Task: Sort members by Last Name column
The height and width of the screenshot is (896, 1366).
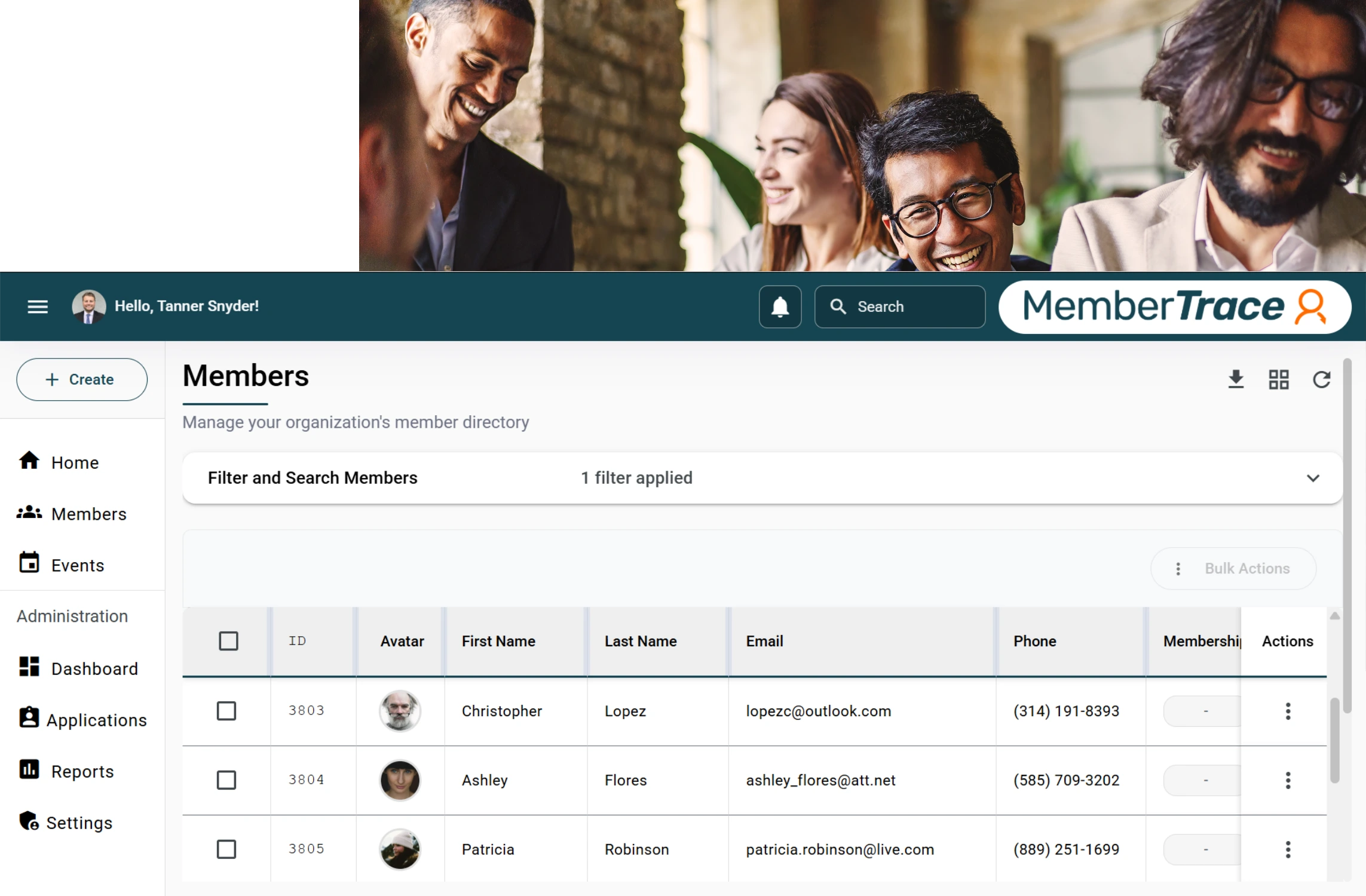Action: pos(641,641)
